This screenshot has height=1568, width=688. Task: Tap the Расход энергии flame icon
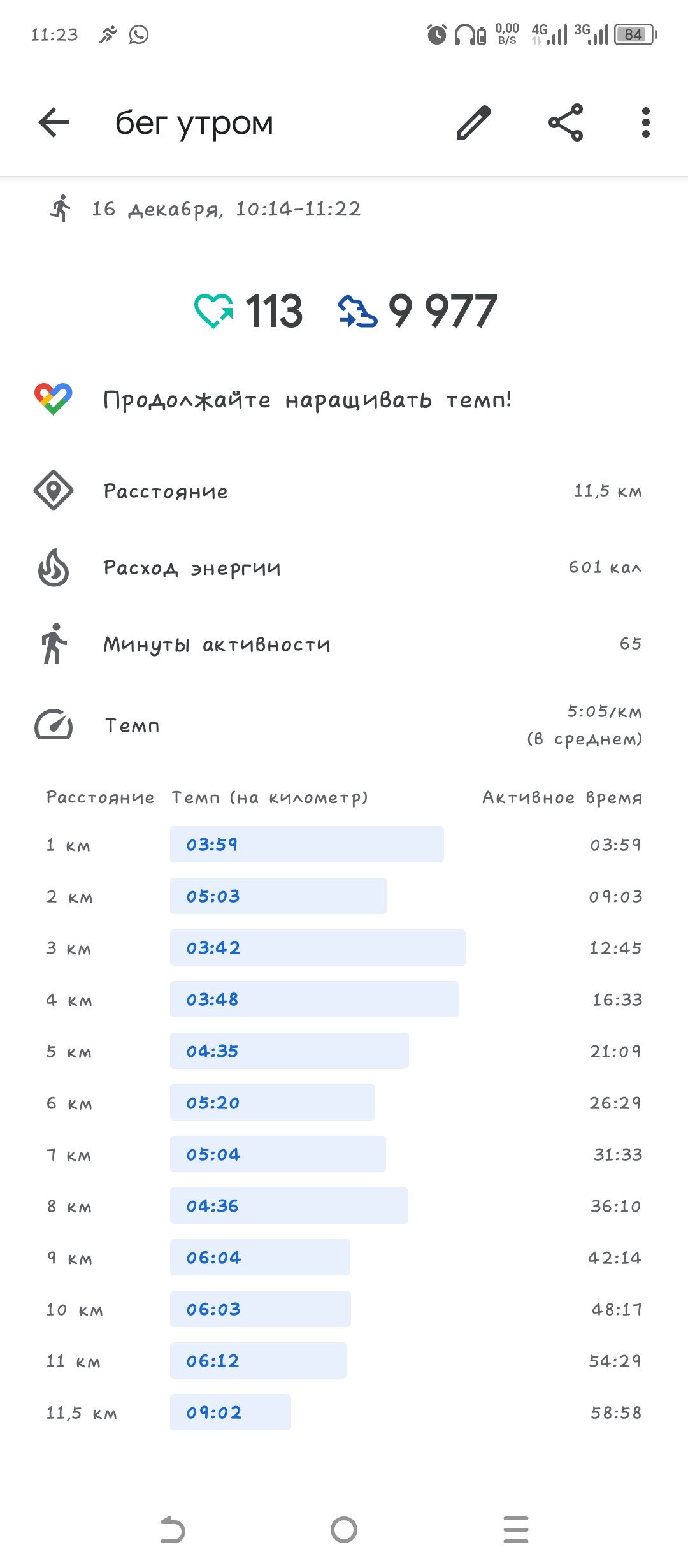click(54, 567)
